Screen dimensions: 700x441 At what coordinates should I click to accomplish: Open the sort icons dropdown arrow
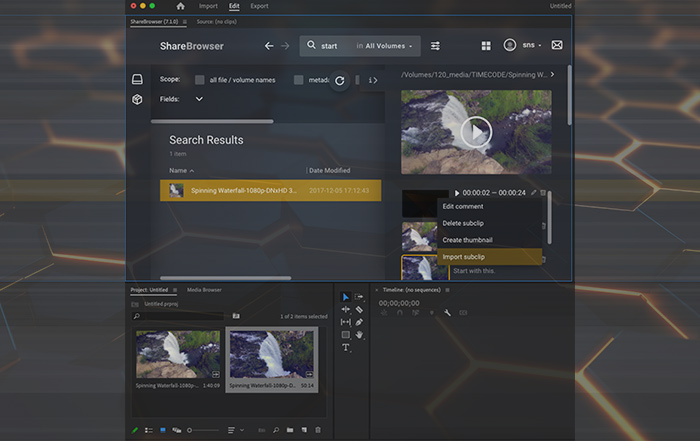pos(242,430)
